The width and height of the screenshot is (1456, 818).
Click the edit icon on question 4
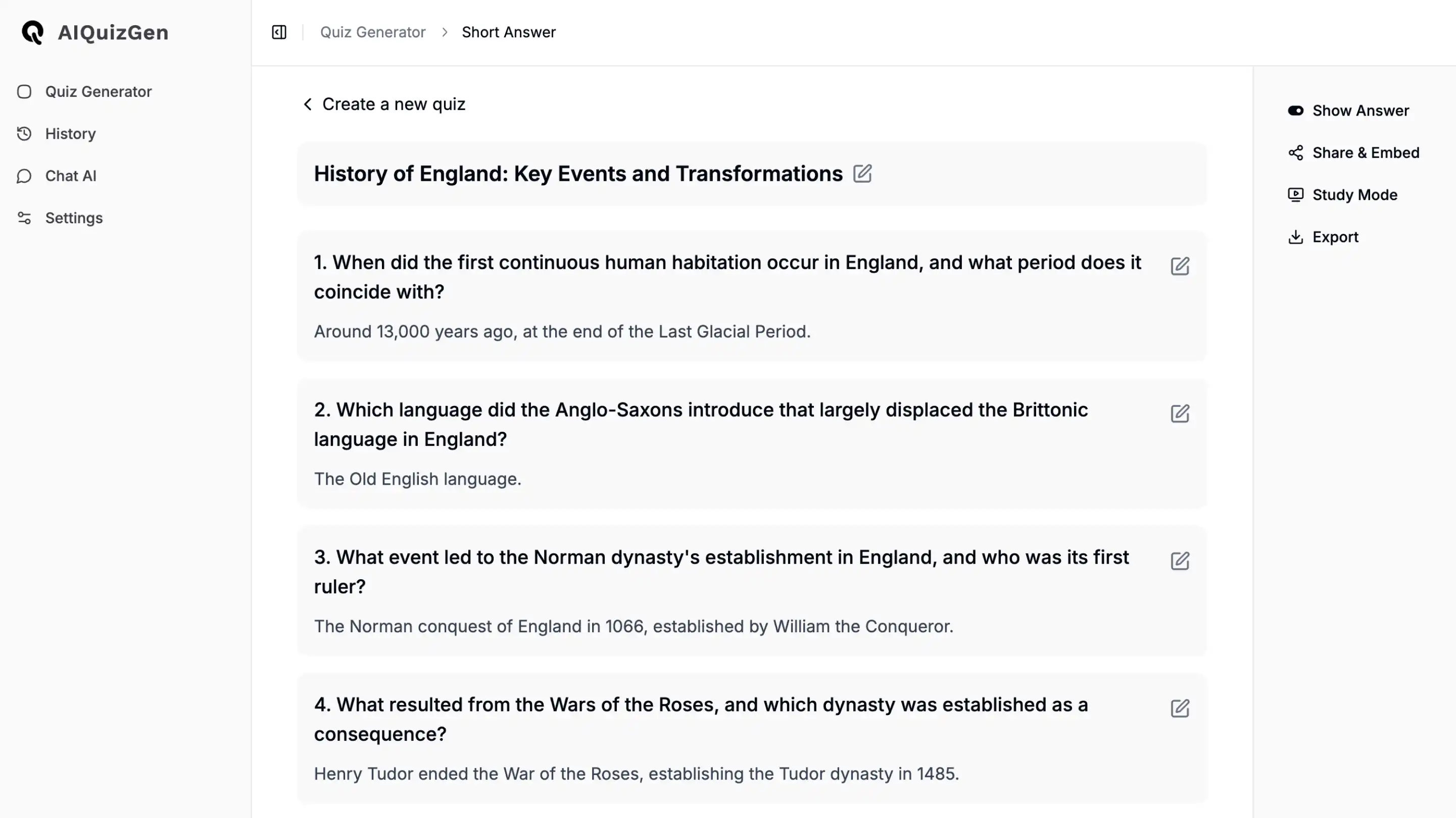(1180, 708)
